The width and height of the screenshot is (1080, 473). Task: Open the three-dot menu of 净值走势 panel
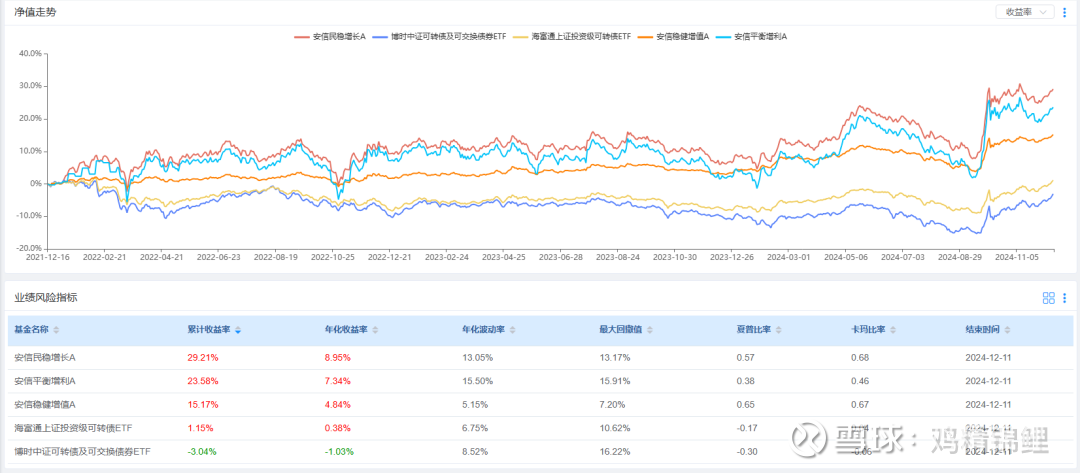coord(1064,12)
